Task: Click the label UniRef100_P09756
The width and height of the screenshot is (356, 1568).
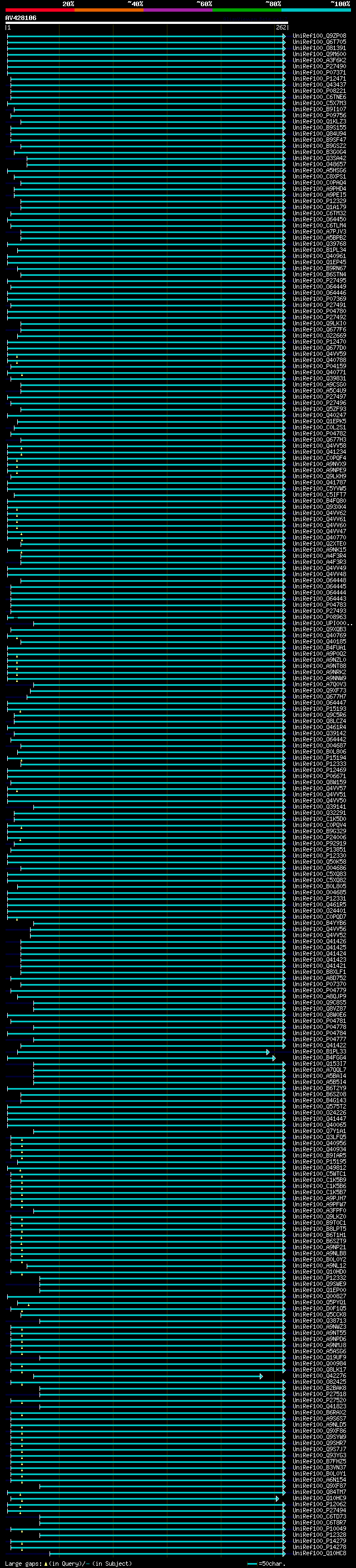Action: point(319,116)
